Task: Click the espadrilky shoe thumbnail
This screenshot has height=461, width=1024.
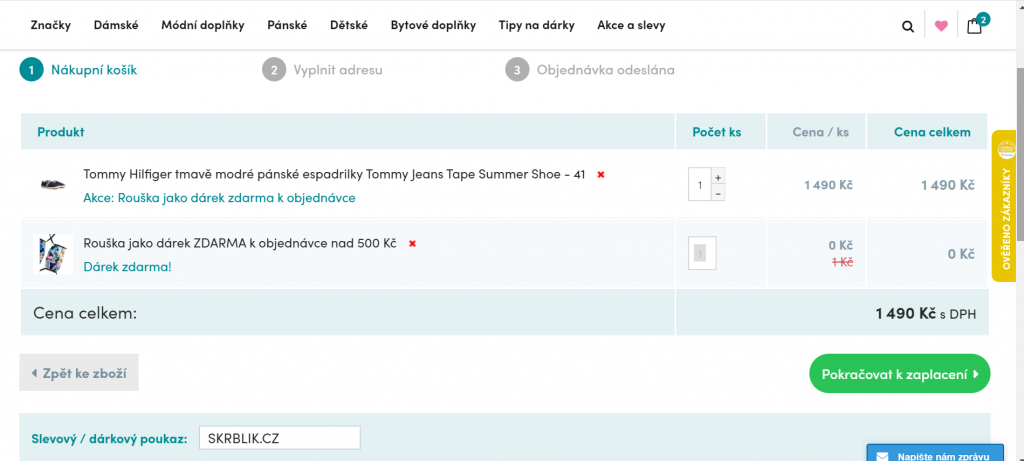Action: pos(52,185)
